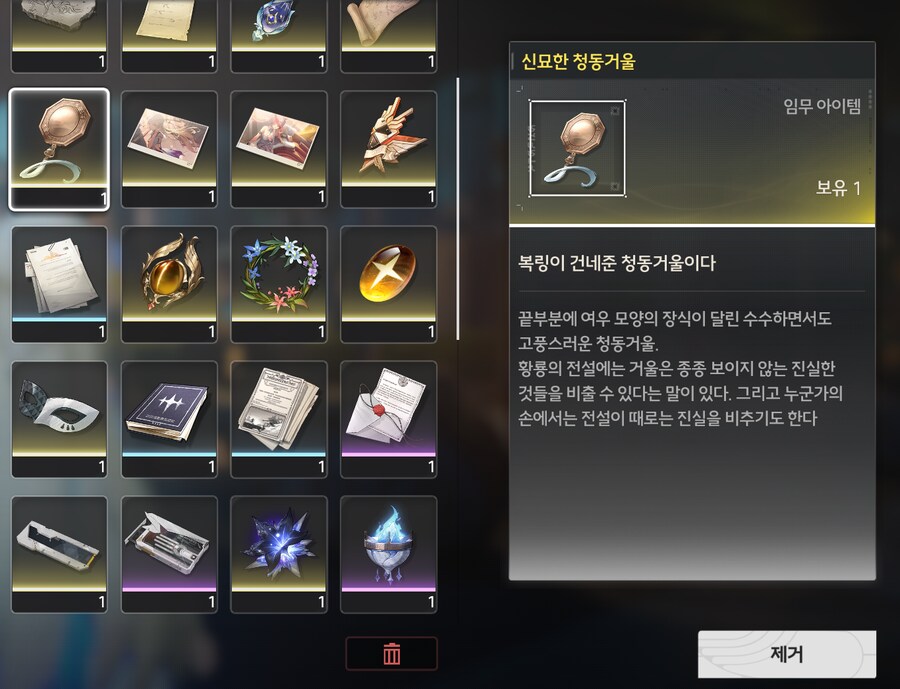Select the flower wreath item

(x=279, y=284)
